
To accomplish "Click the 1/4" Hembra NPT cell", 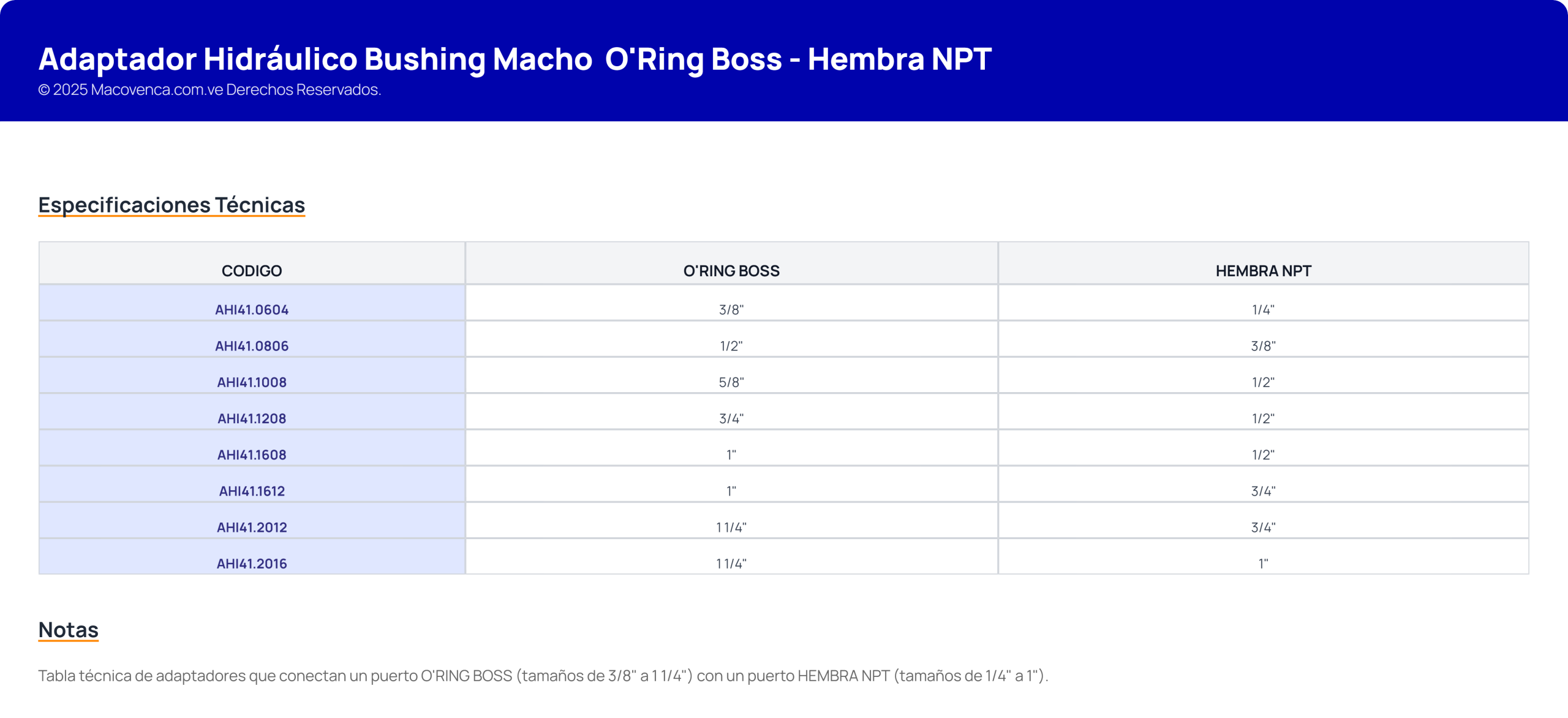I will pyautogui.click(x=1263, y=309).
